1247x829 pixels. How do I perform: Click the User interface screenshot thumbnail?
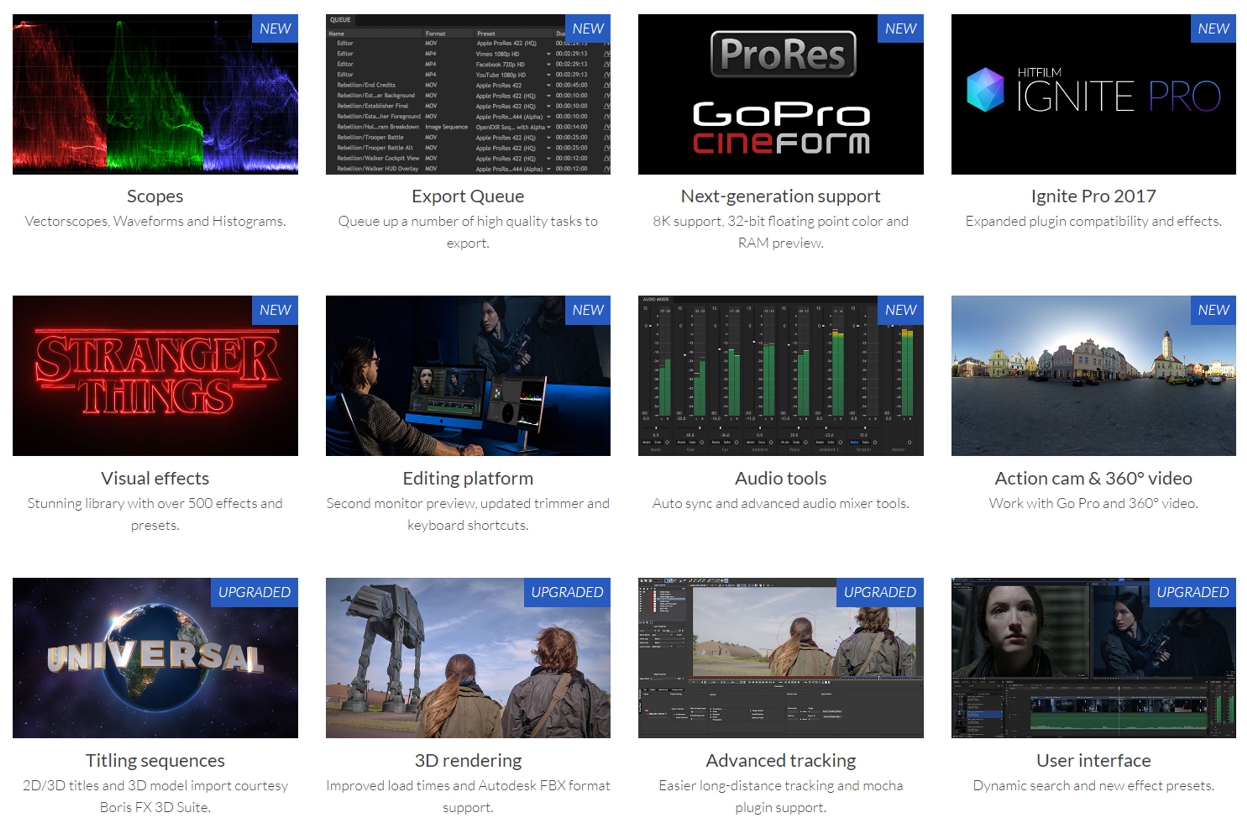pos(1094,658)
